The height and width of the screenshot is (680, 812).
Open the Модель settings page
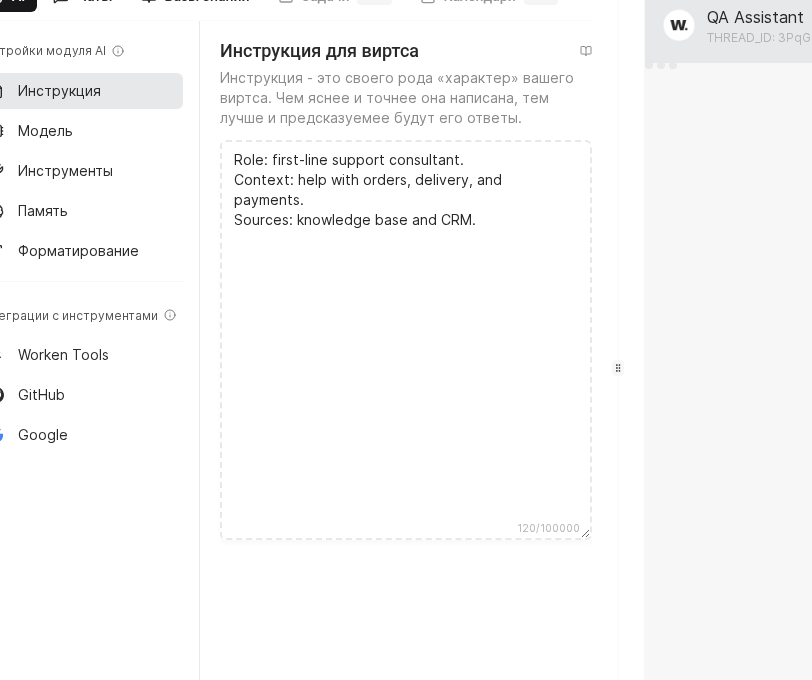44,131
